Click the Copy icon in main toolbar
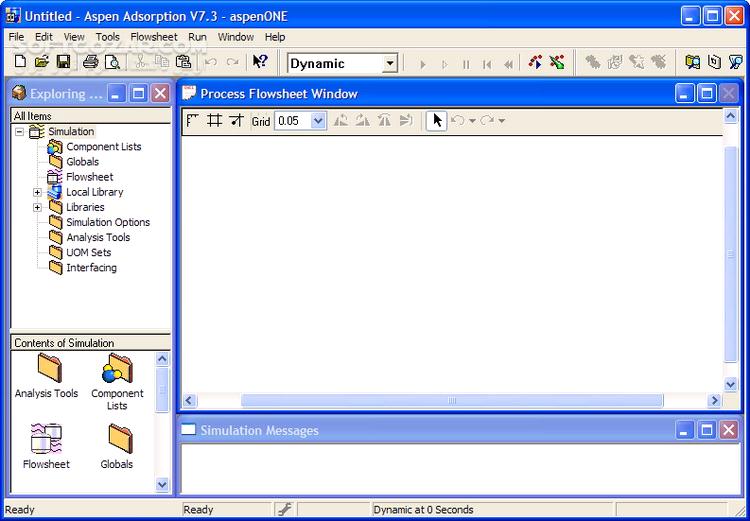Image resolution: width=750 pixels, height=521 pixels. click(162, 62)
